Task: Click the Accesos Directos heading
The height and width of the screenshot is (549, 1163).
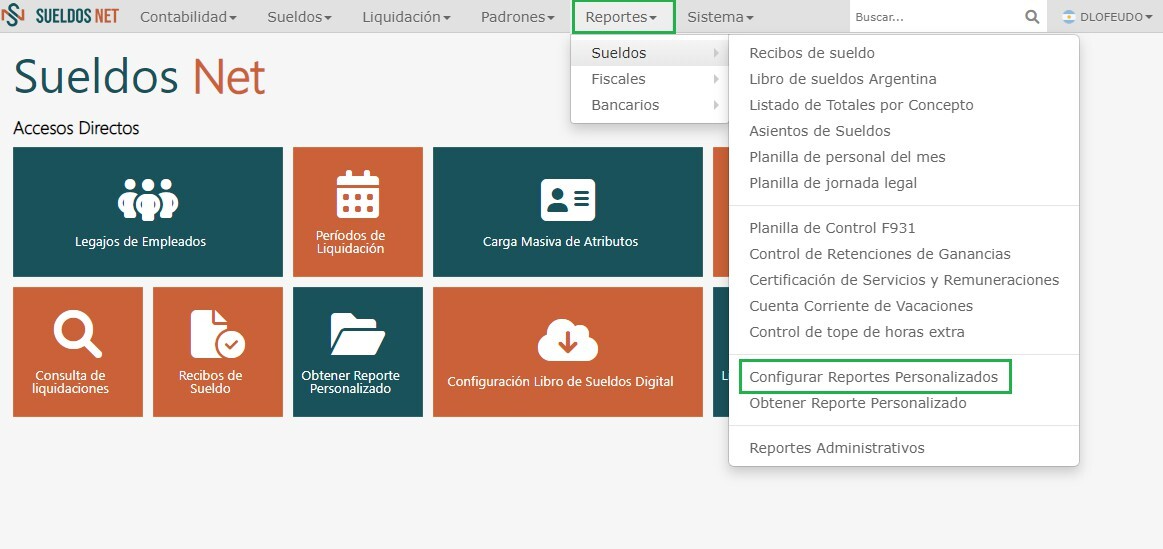Action: [x=76, y=128]
